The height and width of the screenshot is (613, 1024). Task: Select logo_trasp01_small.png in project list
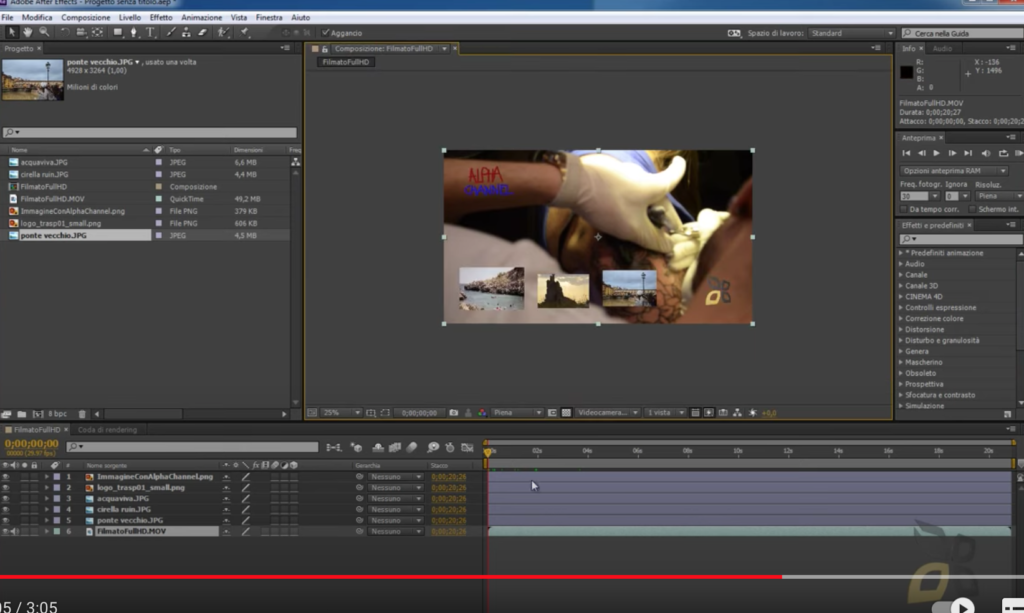pos(60,223)
